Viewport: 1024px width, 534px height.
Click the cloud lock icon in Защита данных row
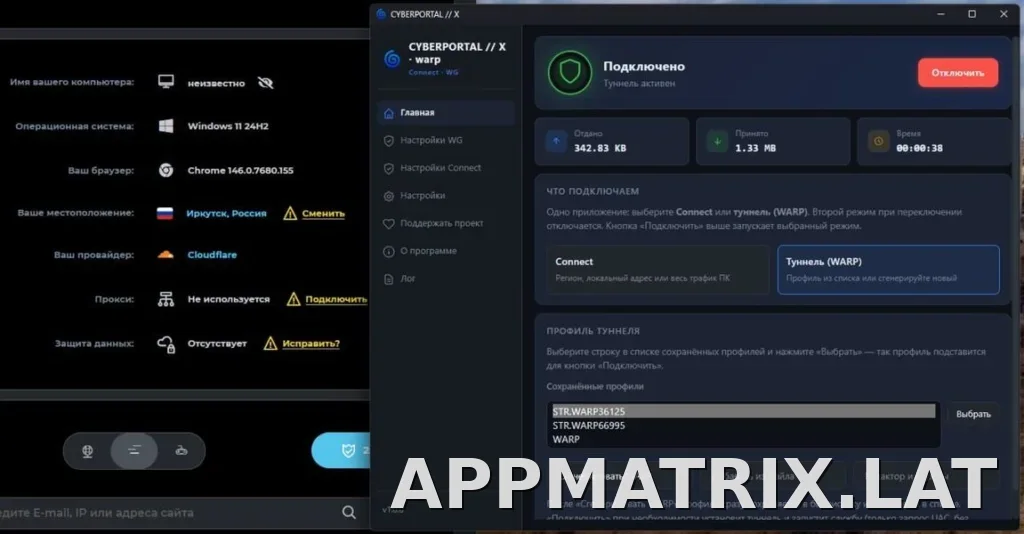pos(166,343)
